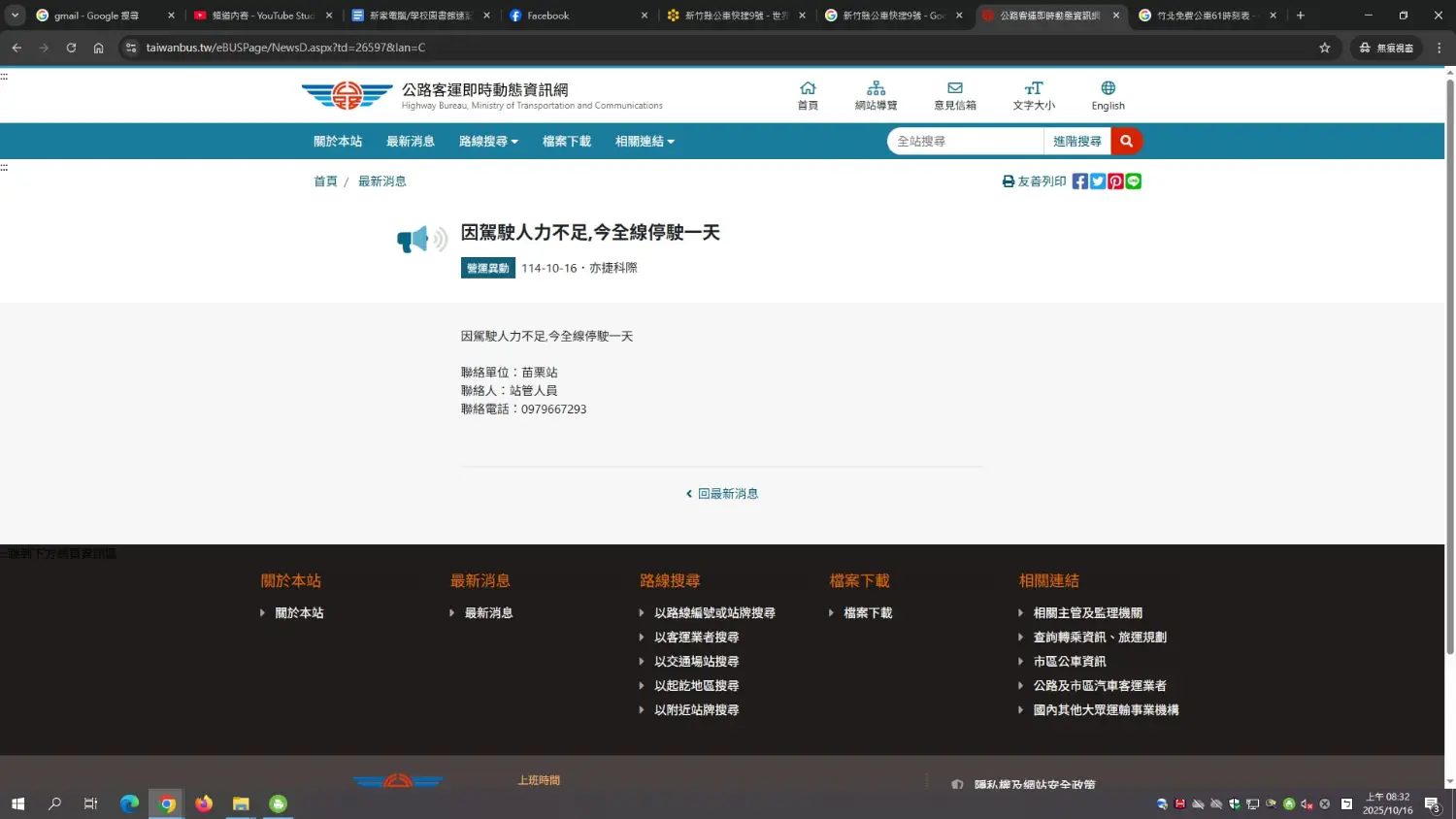This screenshot has height=819, width=1456.
Task: Click 回最新消息 back link
Action: coord(722,494)
